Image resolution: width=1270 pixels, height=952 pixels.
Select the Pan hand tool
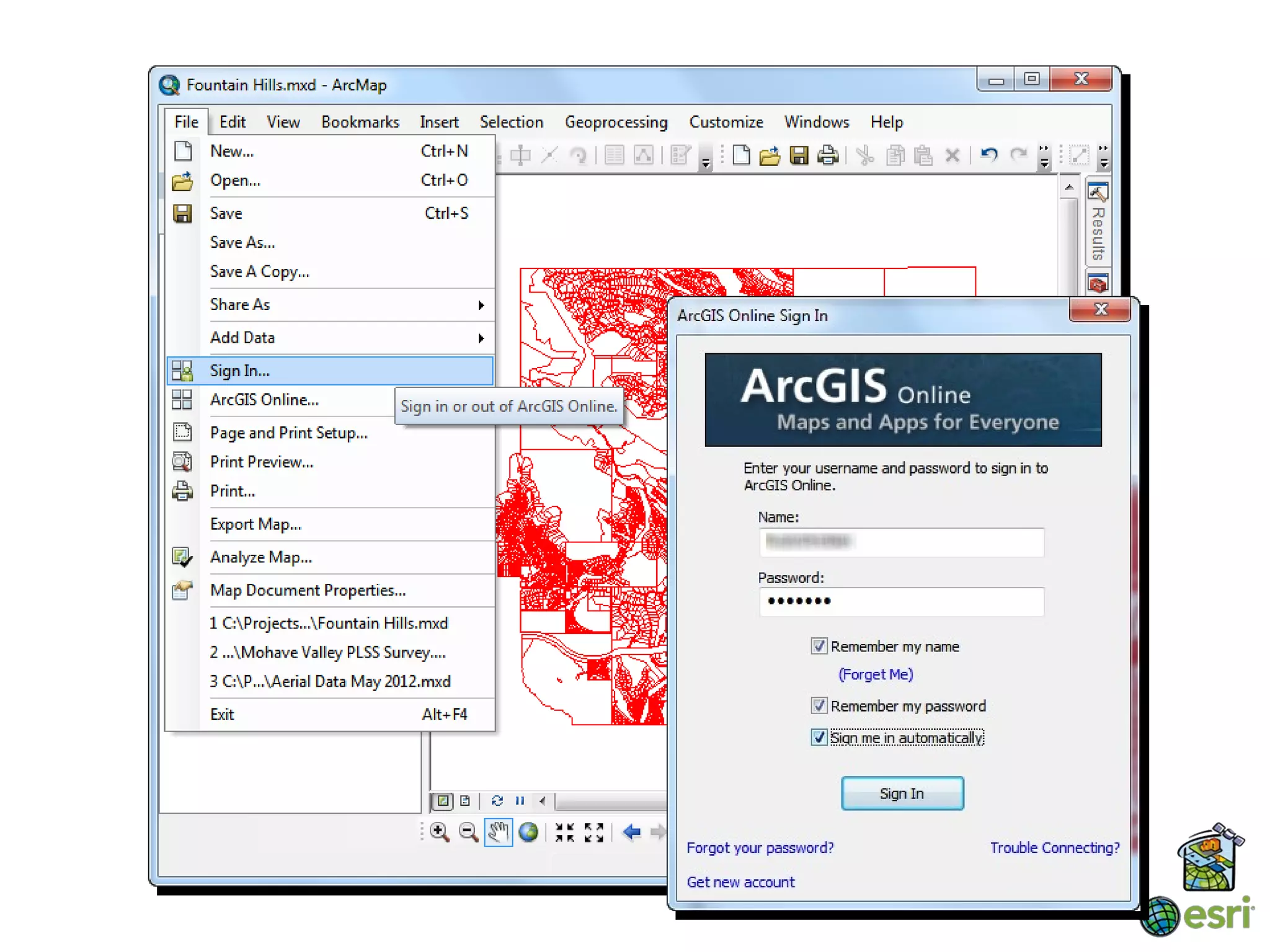click(498, 832)
